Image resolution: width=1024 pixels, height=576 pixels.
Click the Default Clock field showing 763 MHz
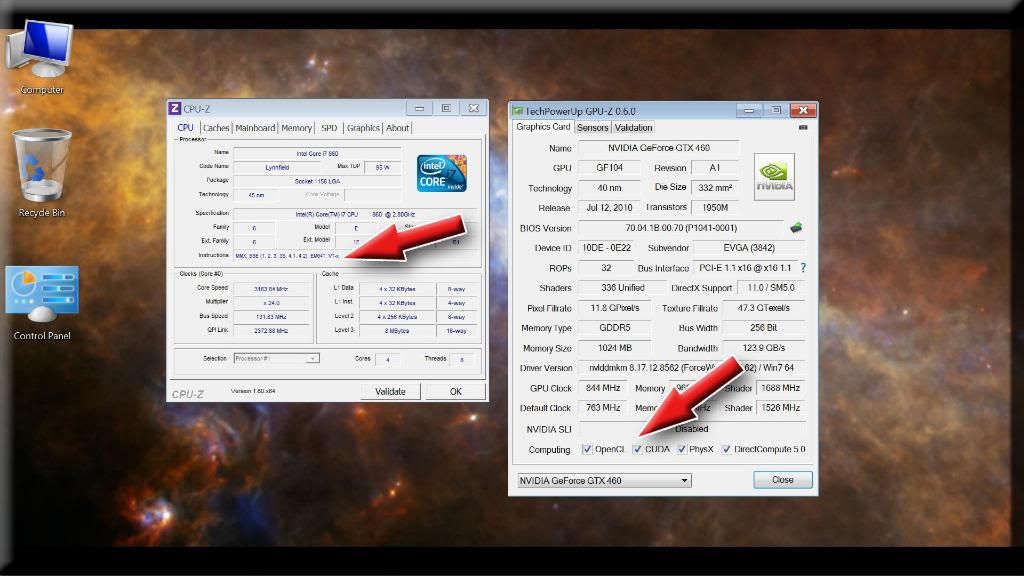click(x=603, y=408)
